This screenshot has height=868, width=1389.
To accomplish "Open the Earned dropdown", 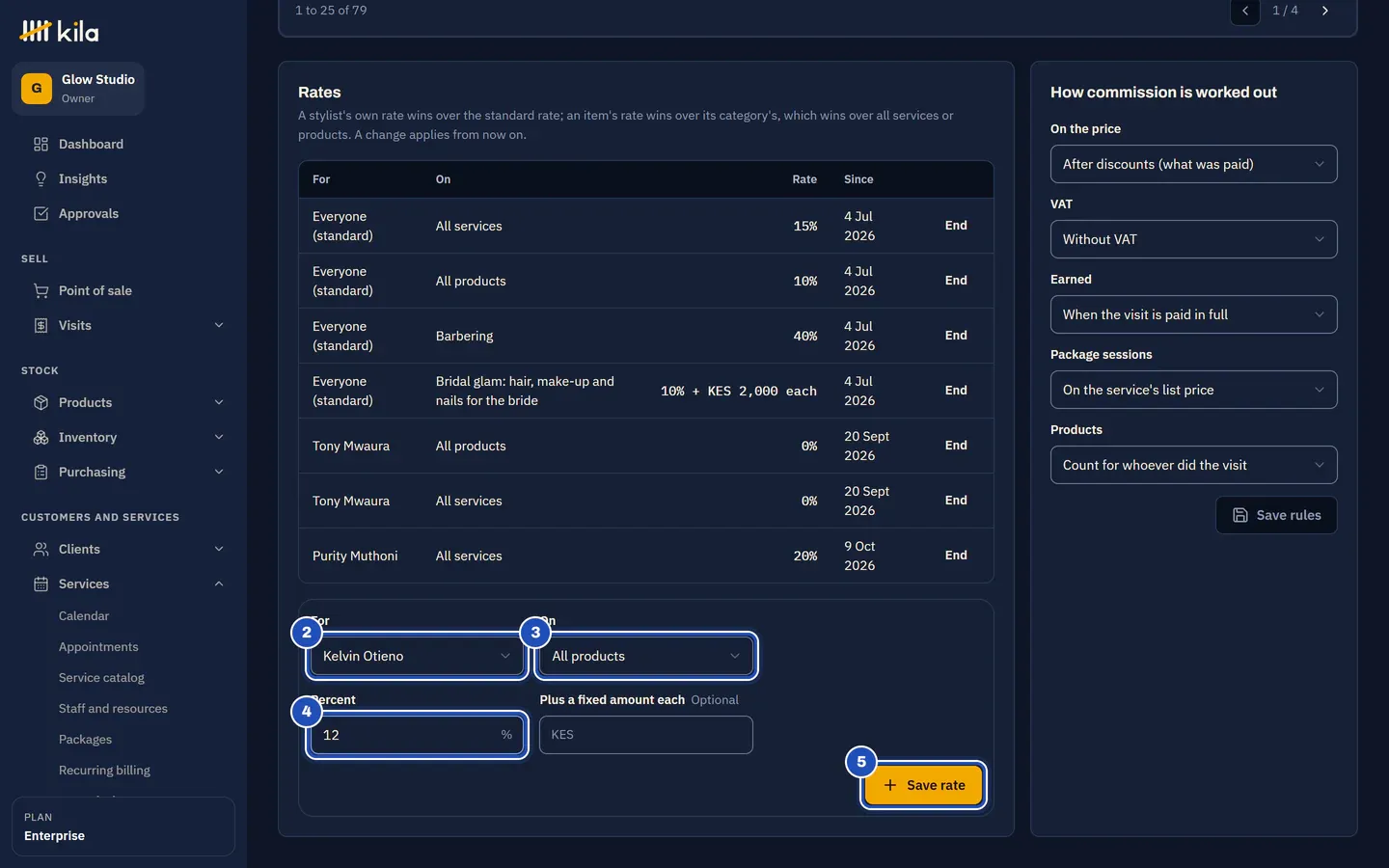I will click(1193, 314).
